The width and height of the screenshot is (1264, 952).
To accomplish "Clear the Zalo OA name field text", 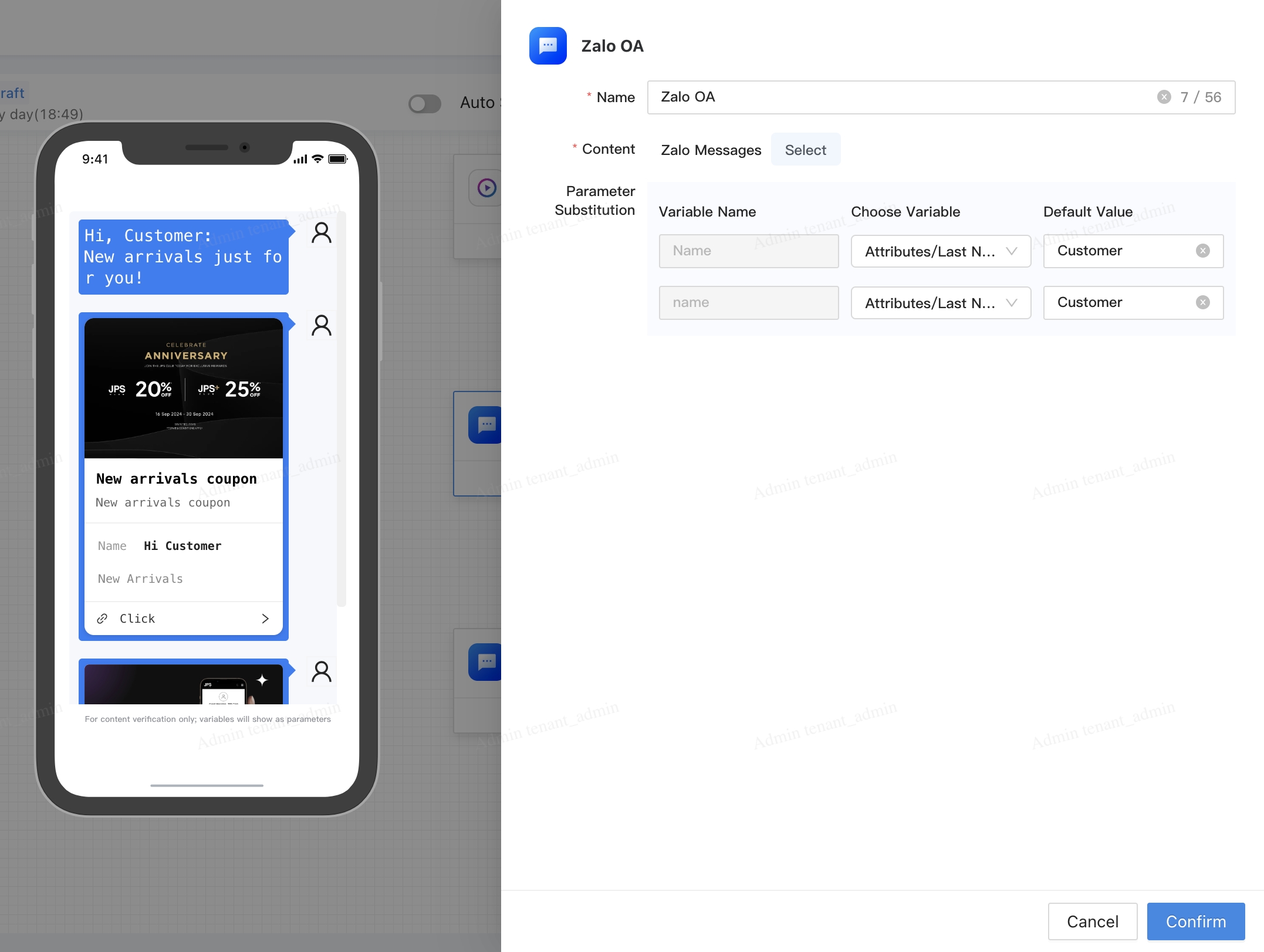I will 1164,97.
